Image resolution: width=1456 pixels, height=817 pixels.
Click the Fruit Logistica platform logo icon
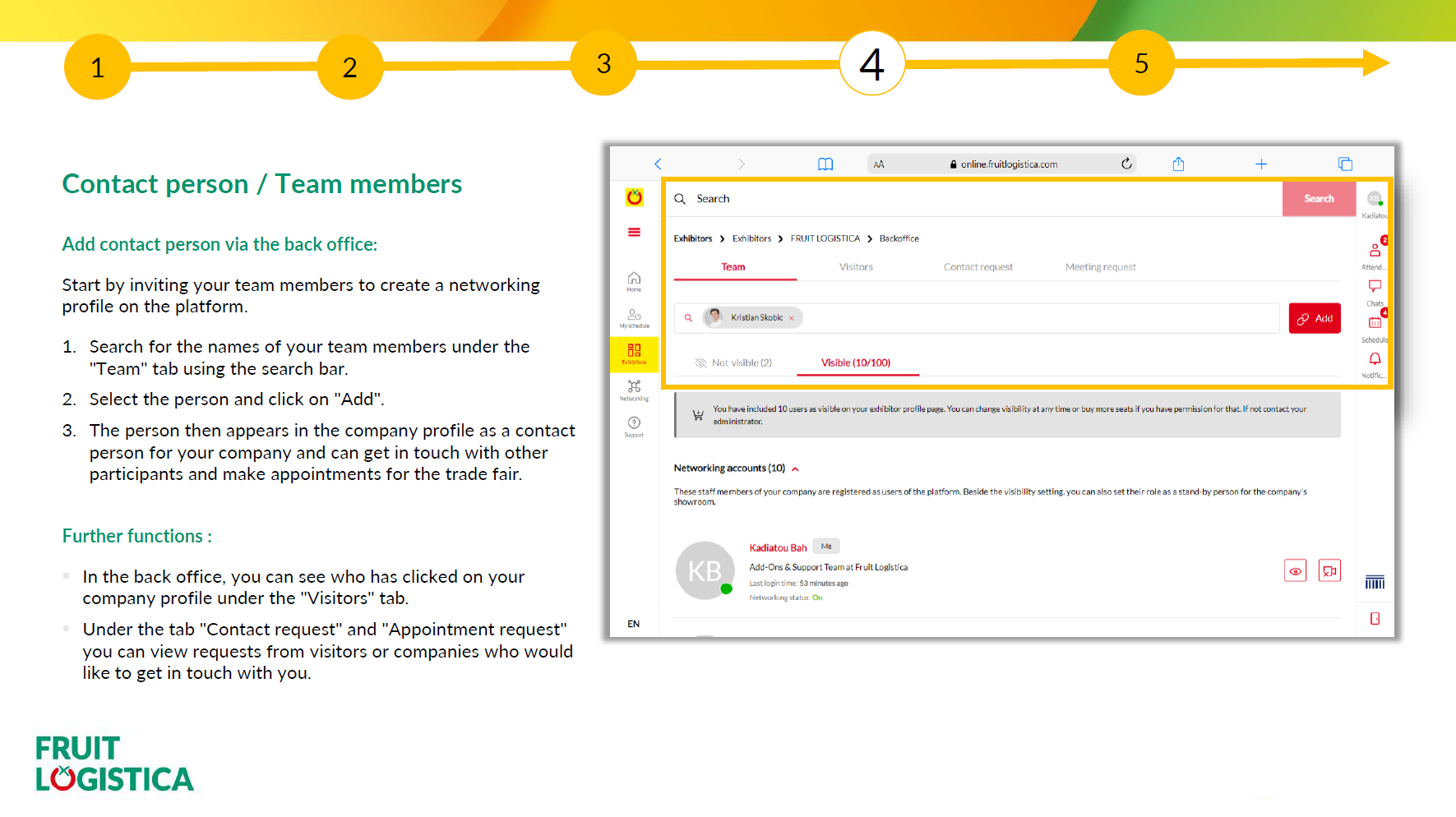(634, 197)
